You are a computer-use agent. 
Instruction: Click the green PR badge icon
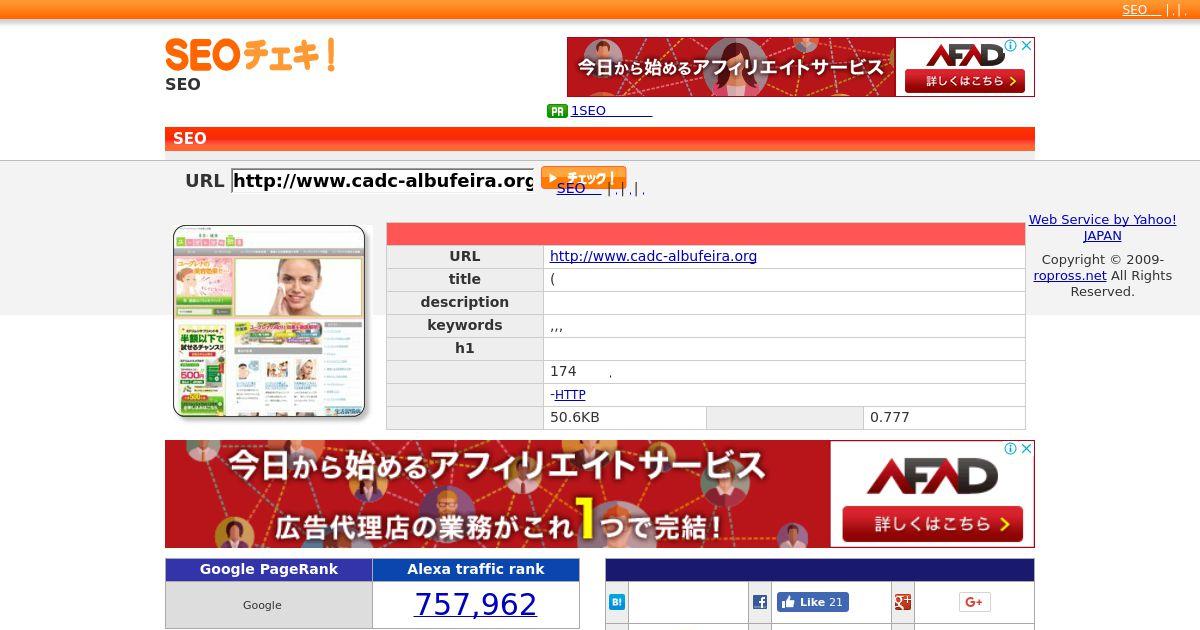pos(557,111)
